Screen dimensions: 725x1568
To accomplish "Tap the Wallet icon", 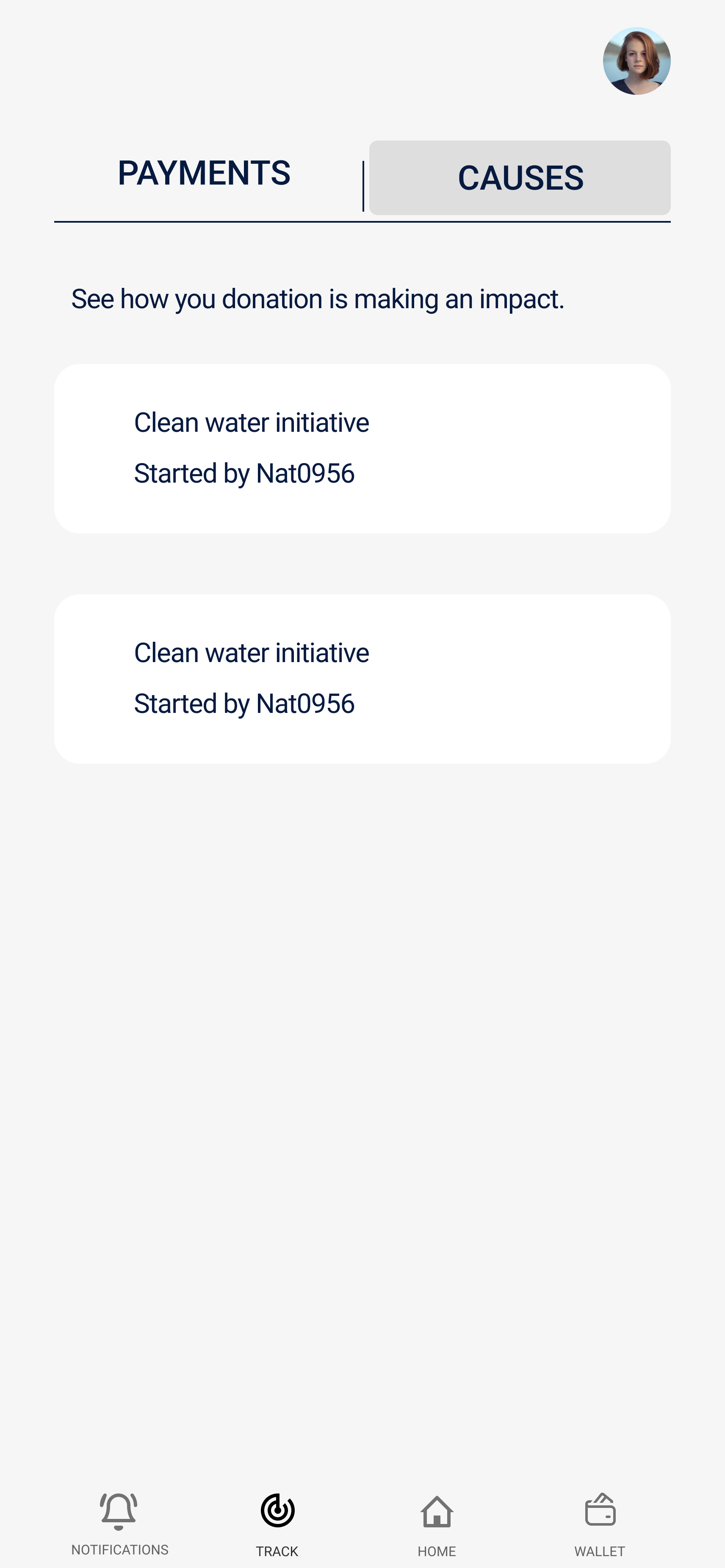I will click(x=600, y=1510).
